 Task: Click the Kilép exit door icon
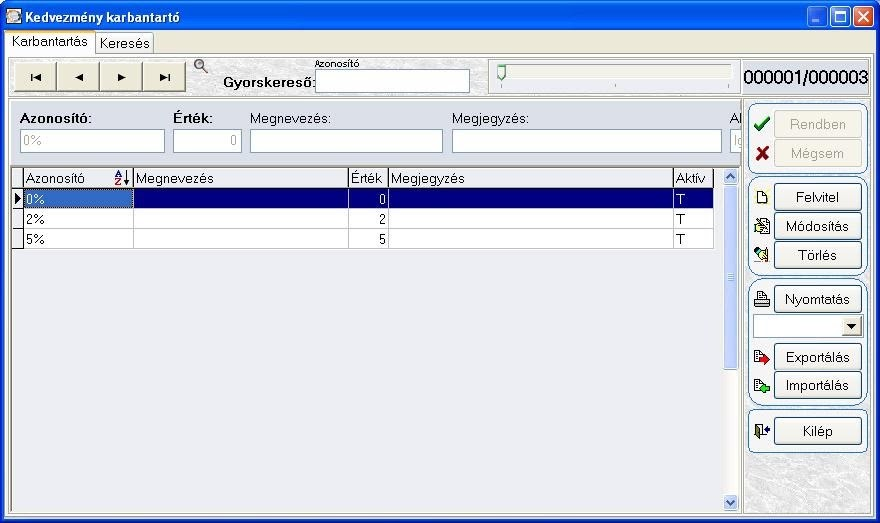[x=762, y=431]
